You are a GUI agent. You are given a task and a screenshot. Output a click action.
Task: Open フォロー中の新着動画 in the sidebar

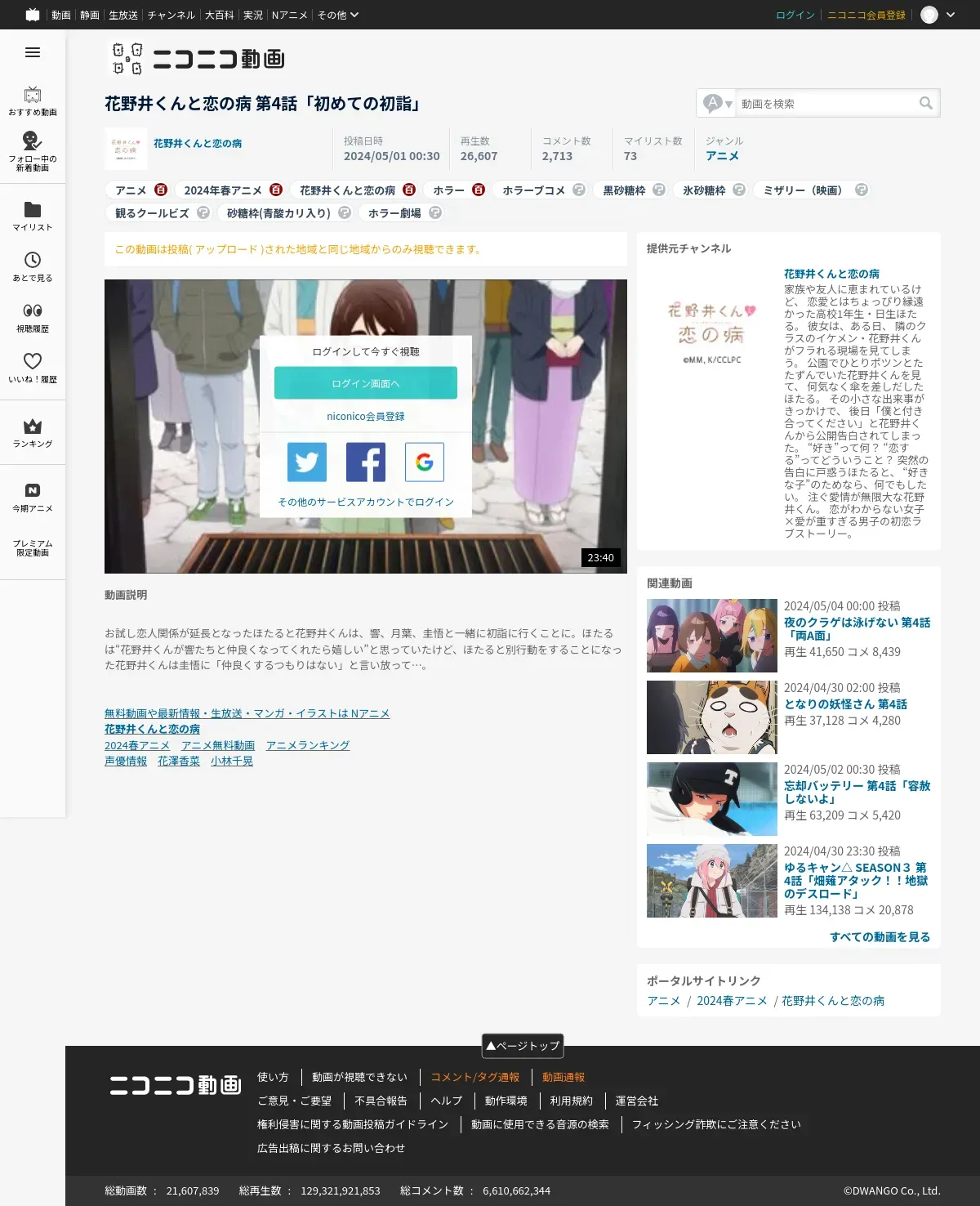pos(33,151)
